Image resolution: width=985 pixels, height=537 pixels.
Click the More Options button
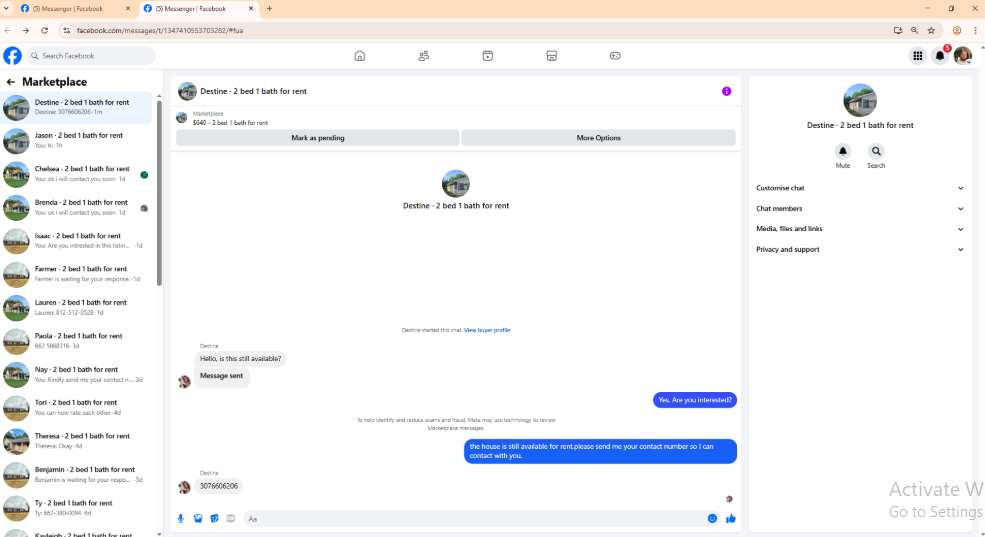click(x=598, y=138)
